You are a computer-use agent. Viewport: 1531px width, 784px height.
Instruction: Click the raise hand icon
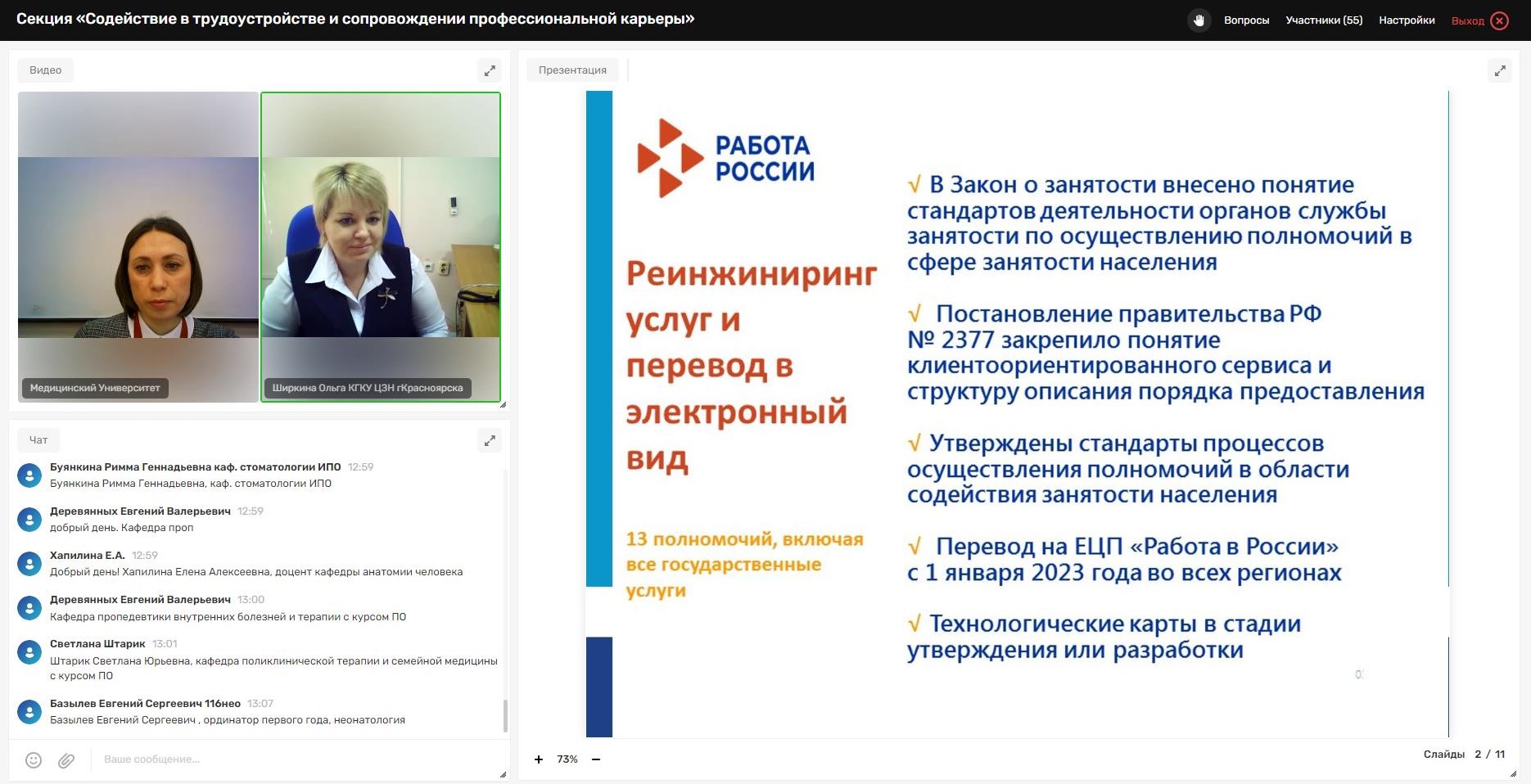tap(1199, 20)
